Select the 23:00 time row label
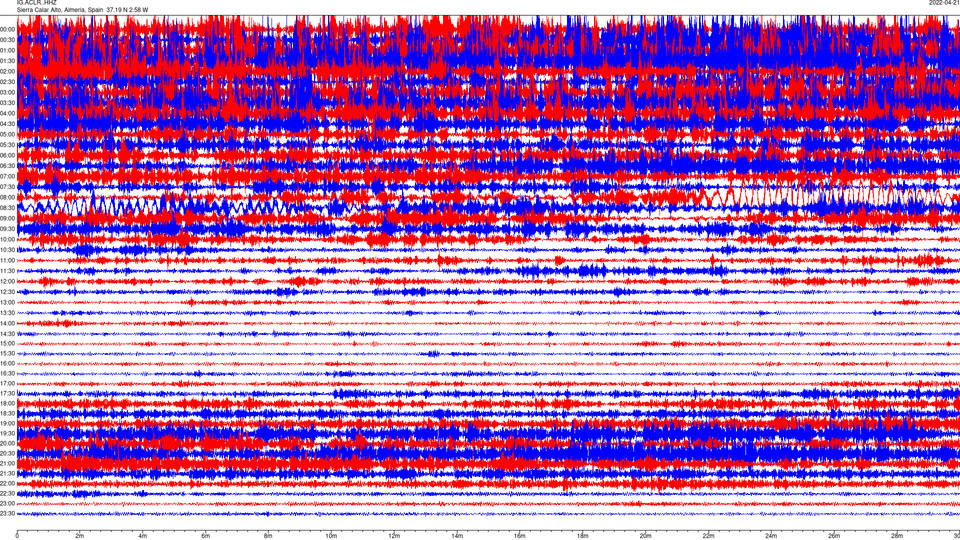Image resolution: width=960 pixels, height=540 pixels. click(7, 503)
